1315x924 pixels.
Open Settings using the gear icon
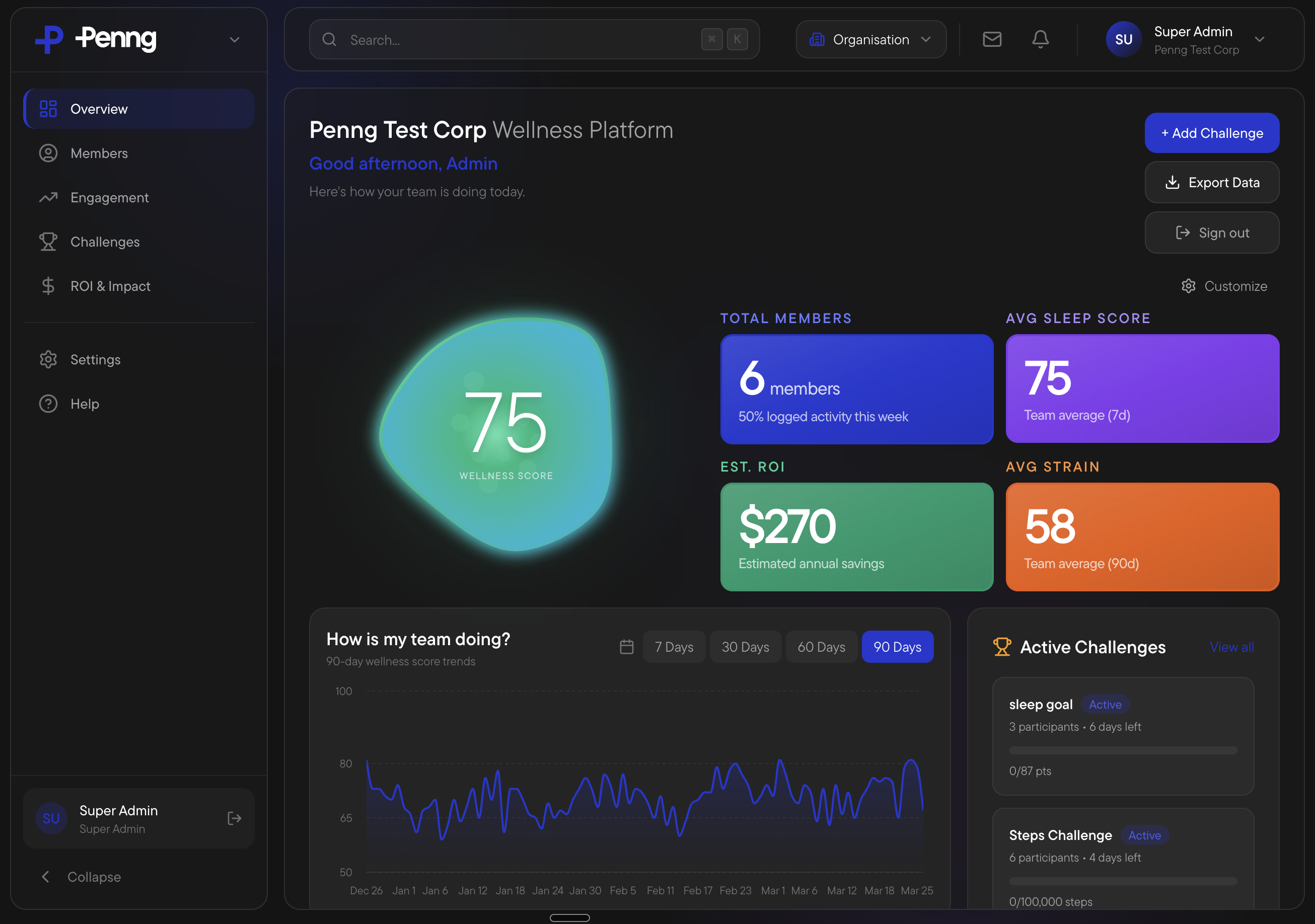point(49,359)
